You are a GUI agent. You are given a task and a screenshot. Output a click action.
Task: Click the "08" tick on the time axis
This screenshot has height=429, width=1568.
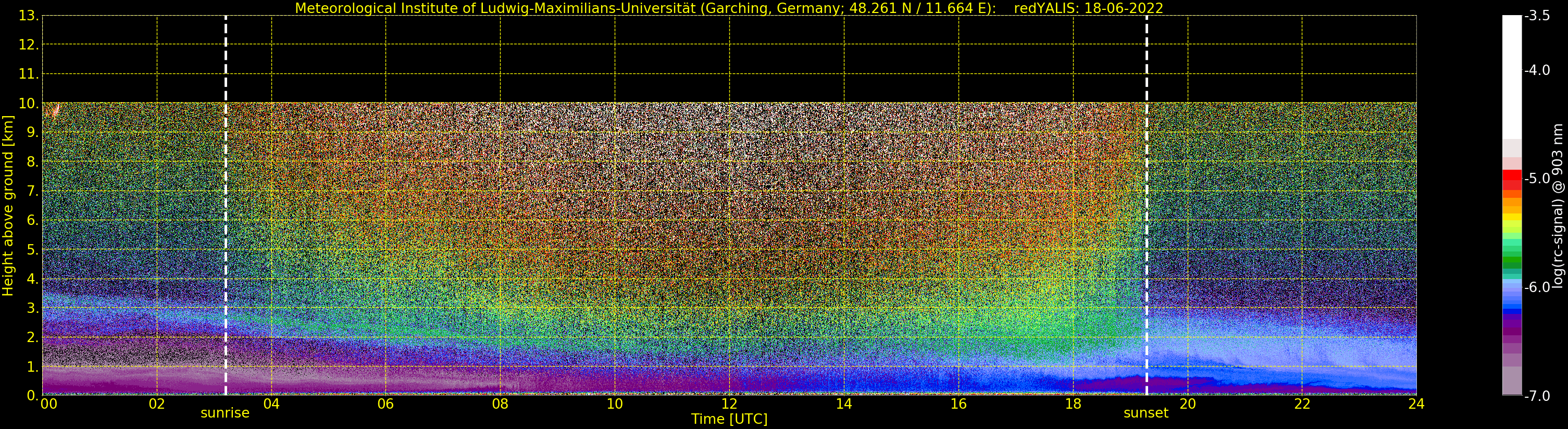(x=500, y=403)
